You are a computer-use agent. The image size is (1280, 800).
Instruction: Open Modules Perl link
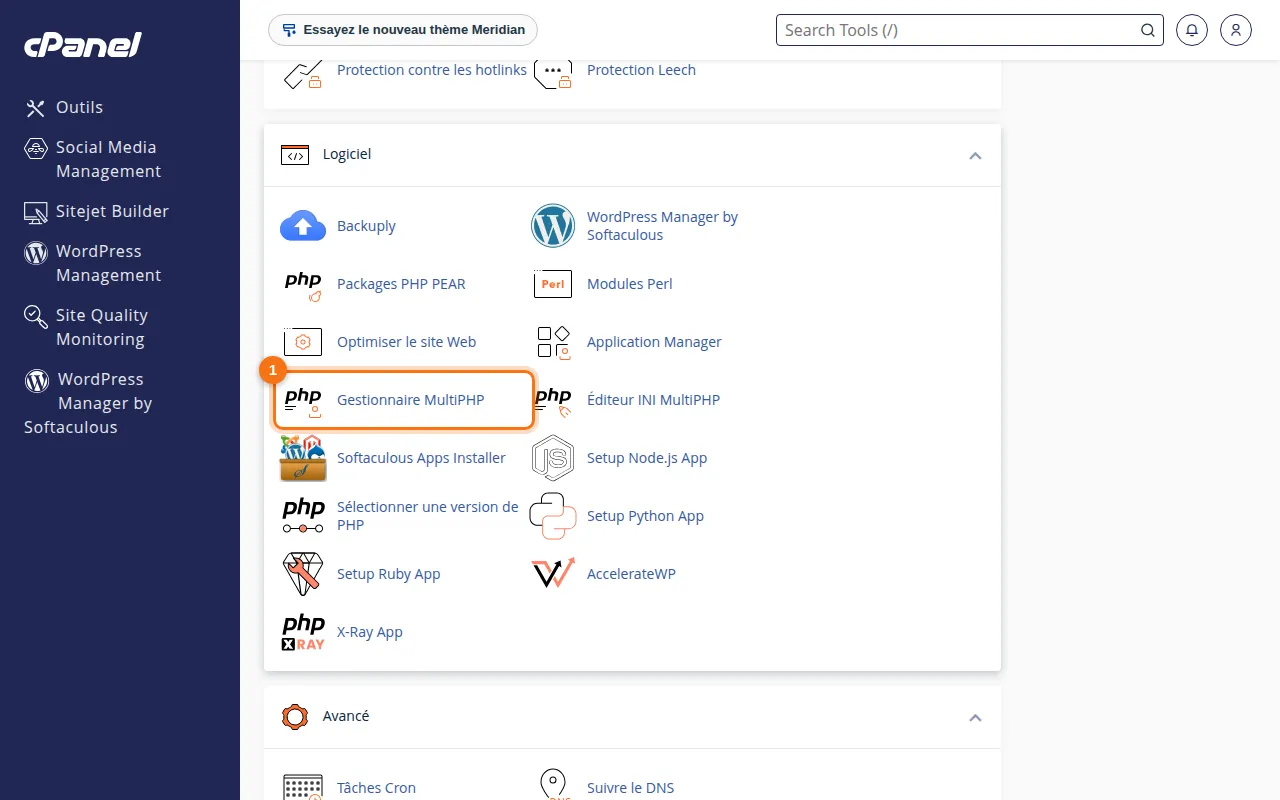pyautogui.click(x=629, y=284)
